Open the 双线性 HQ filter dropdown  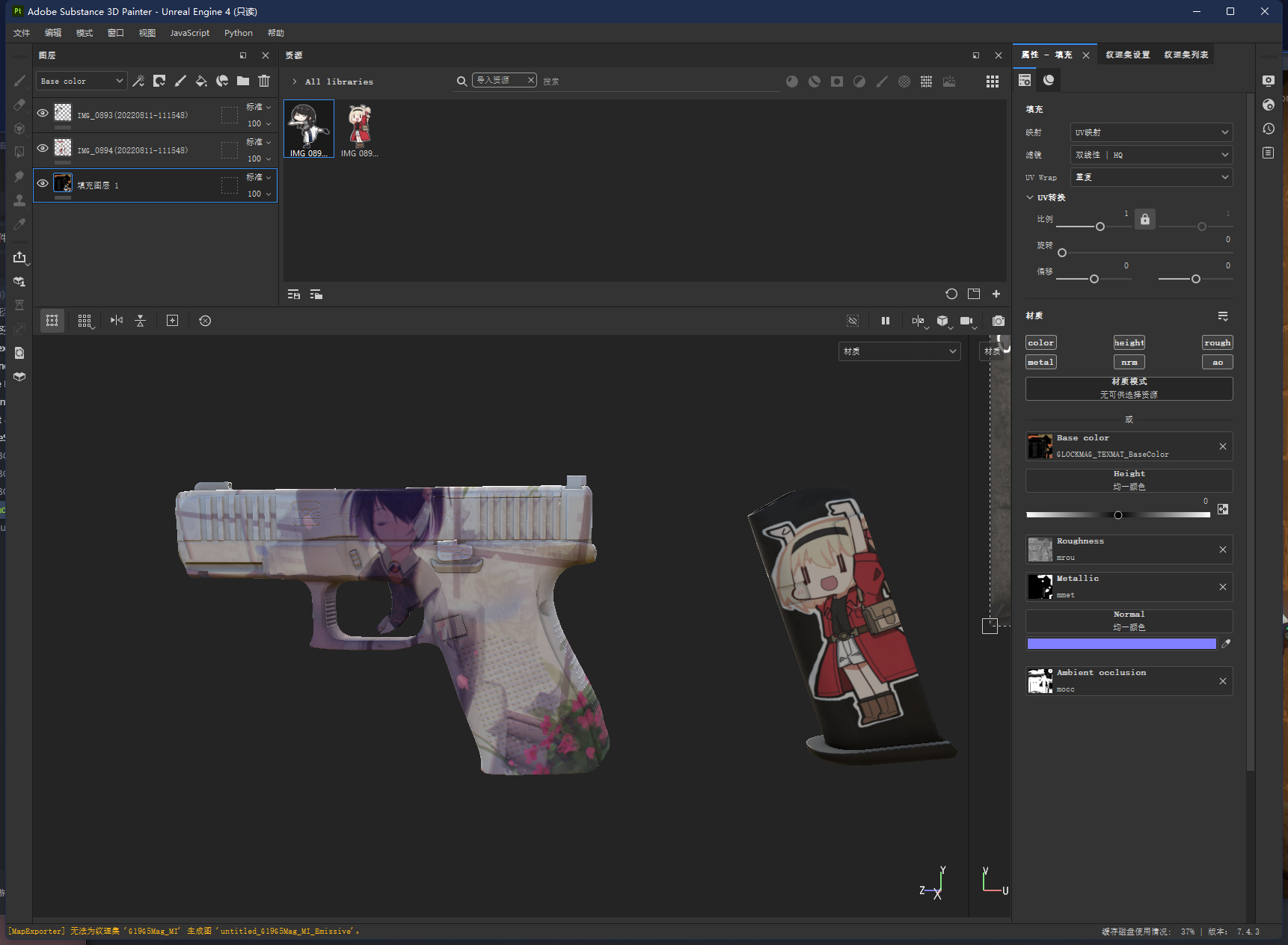(x=1151, y=155)
